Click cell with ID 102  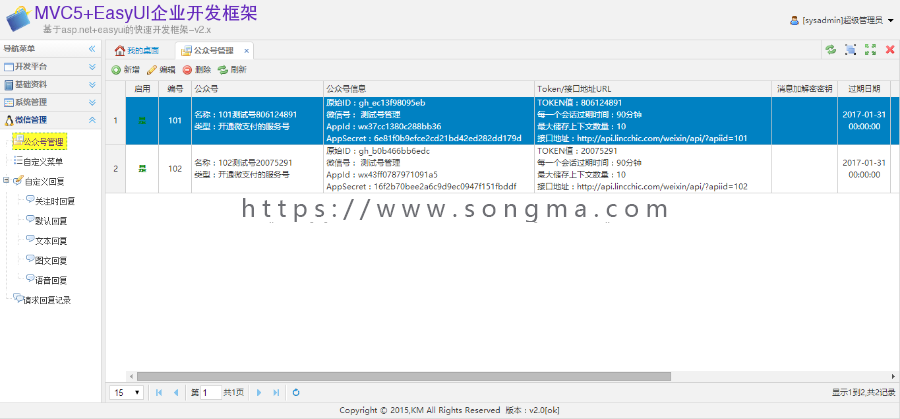(175, 169)
